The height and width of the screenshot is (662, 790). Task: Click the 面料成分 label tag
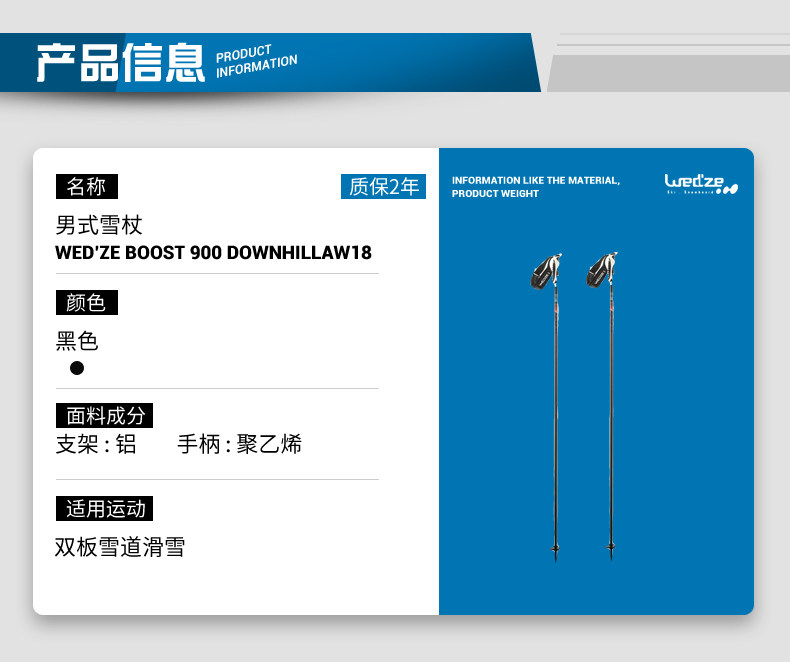tap(104, 416)
